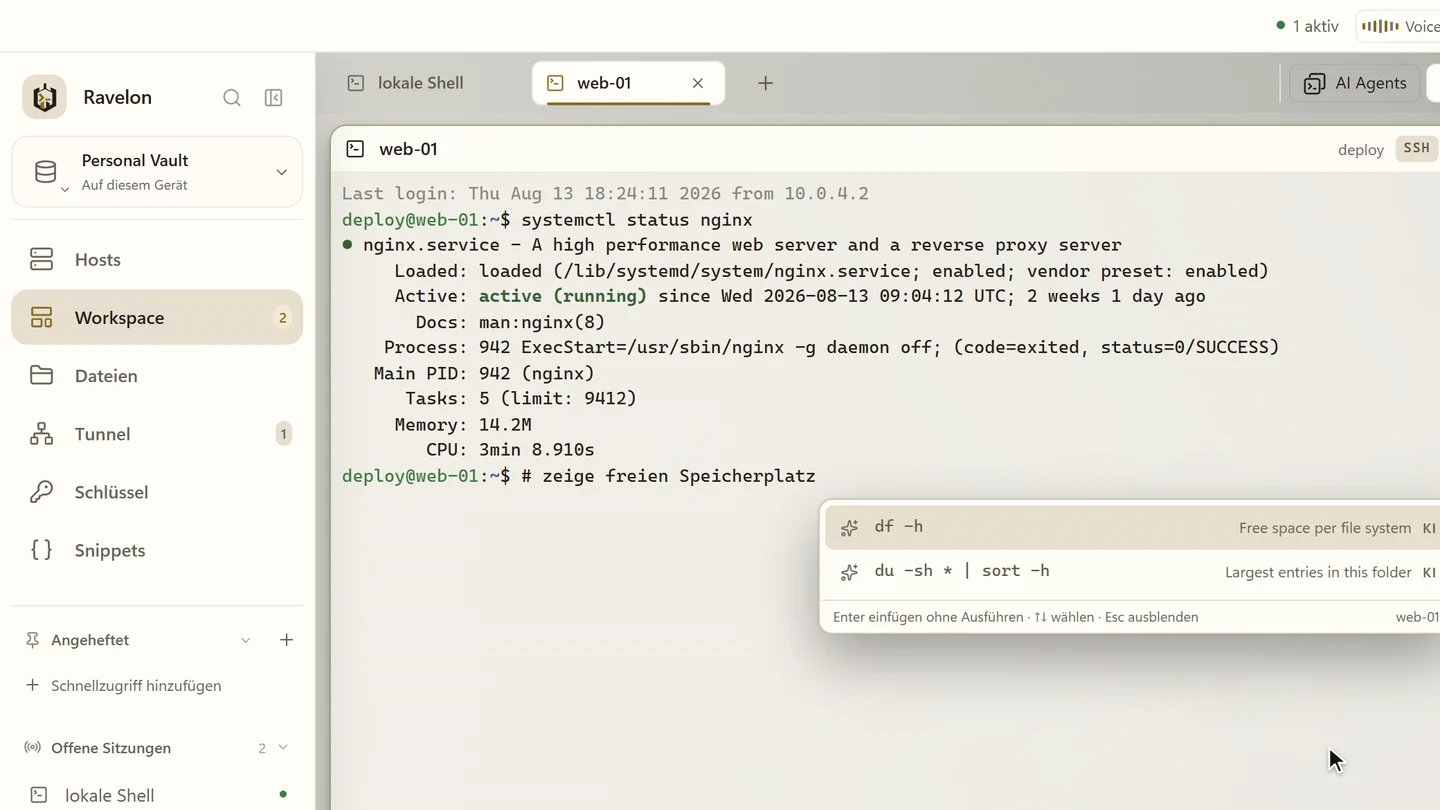Click the Hosts server icon
1440x810 pixels.
[x=41, y=259]
